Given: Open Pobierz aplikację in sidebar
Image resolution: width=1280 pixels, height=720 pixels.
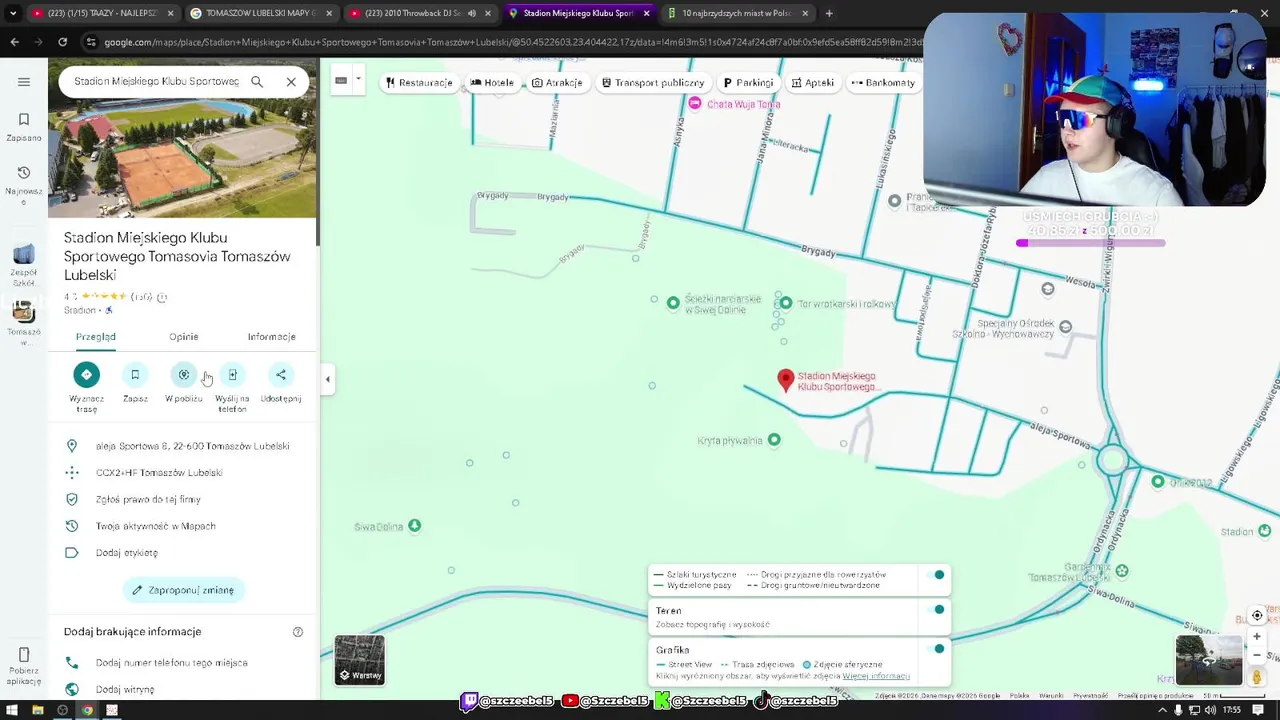Looking at the screenshot, I should [x=24, y=666].
